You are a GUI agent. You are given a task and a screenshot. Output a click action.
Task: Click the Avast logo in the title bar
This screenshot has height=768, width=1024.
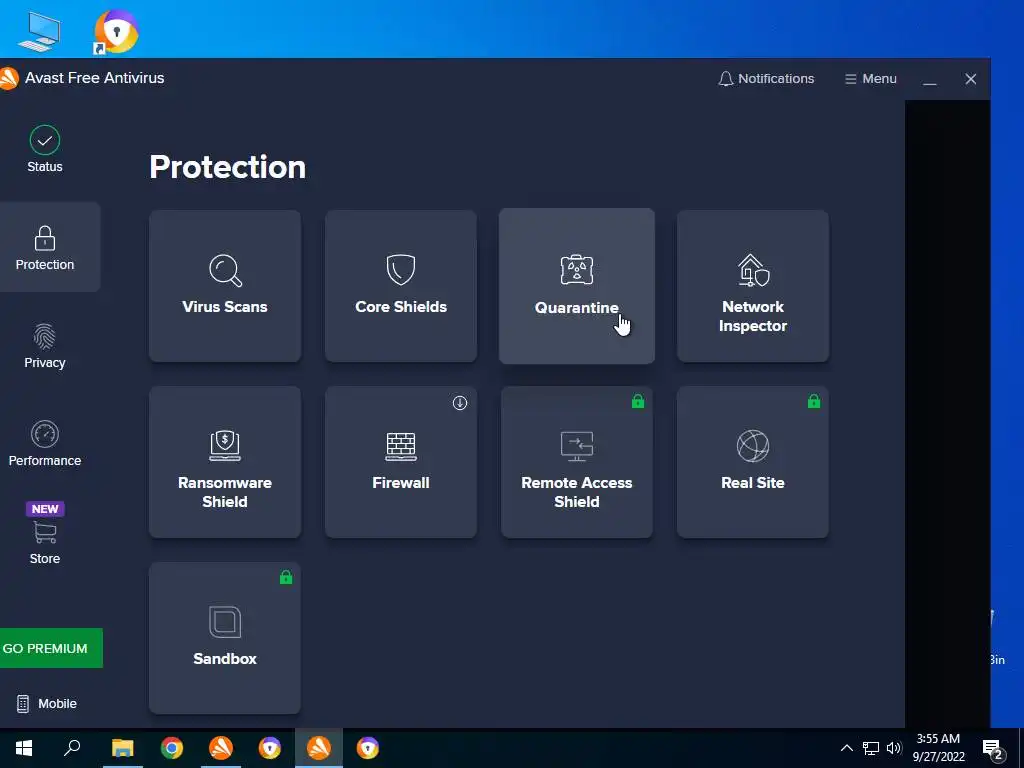tap(9, 78)
